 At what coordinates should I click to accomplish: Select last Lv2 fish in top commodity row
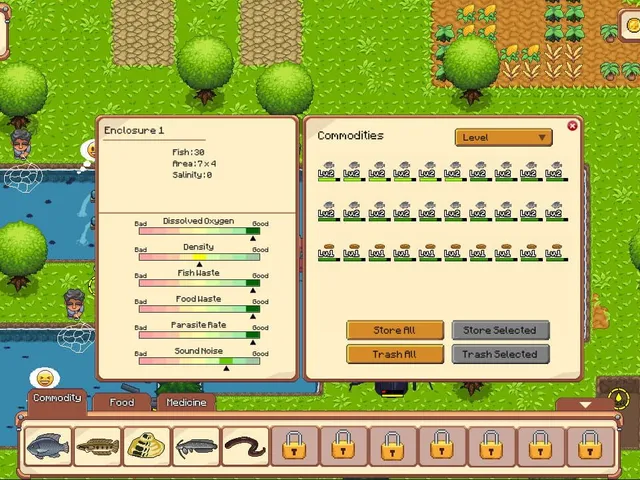tap(556, 171)
